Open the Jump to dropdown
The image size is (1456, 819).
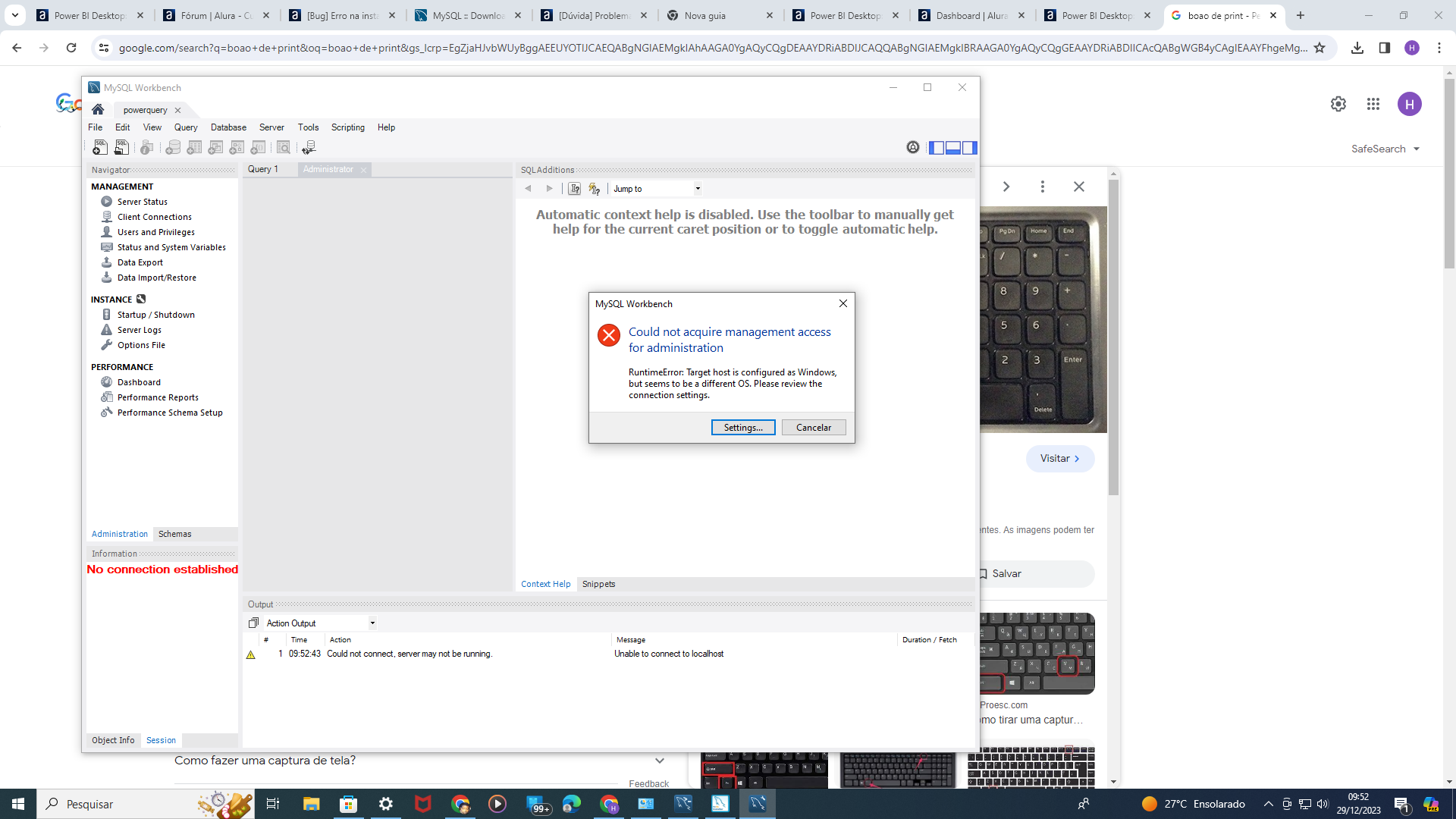point(657,189)
